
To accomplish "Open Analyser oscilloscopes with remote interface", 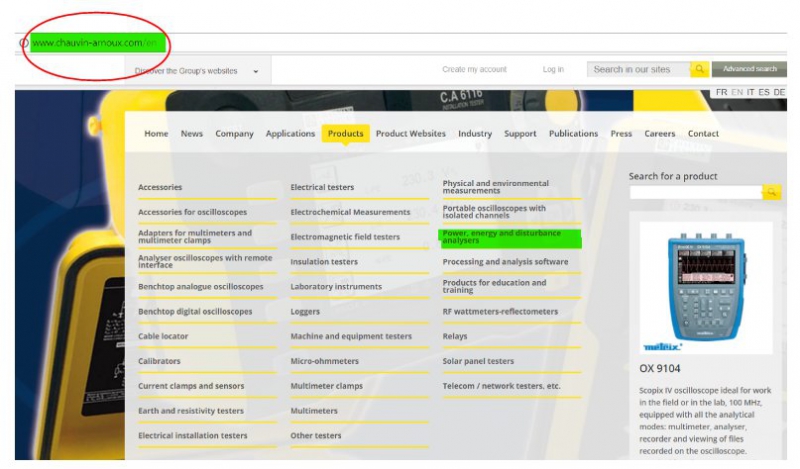I will click(205, 261).
